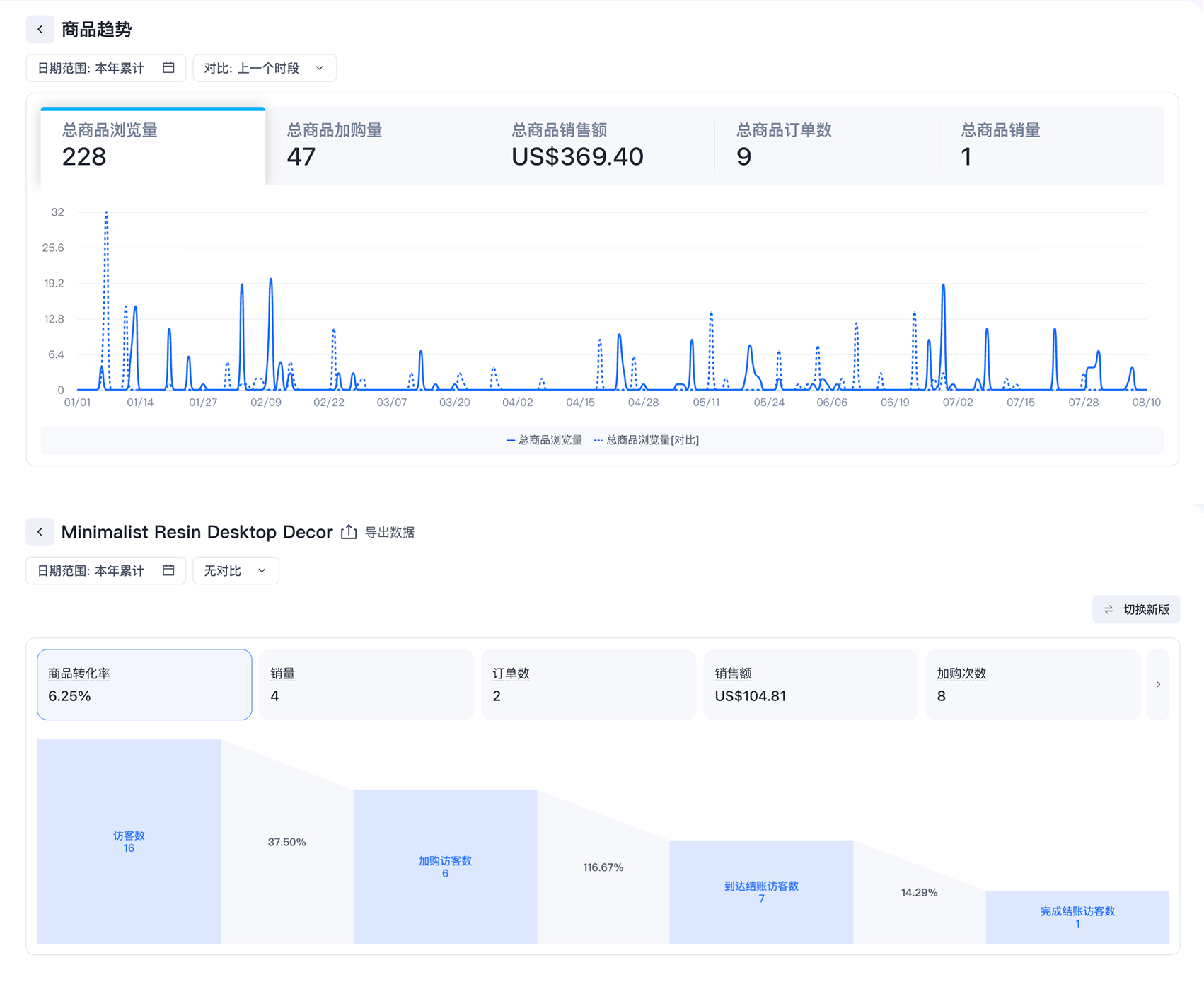Select the 销量 metric card

(x=366, y=684)
